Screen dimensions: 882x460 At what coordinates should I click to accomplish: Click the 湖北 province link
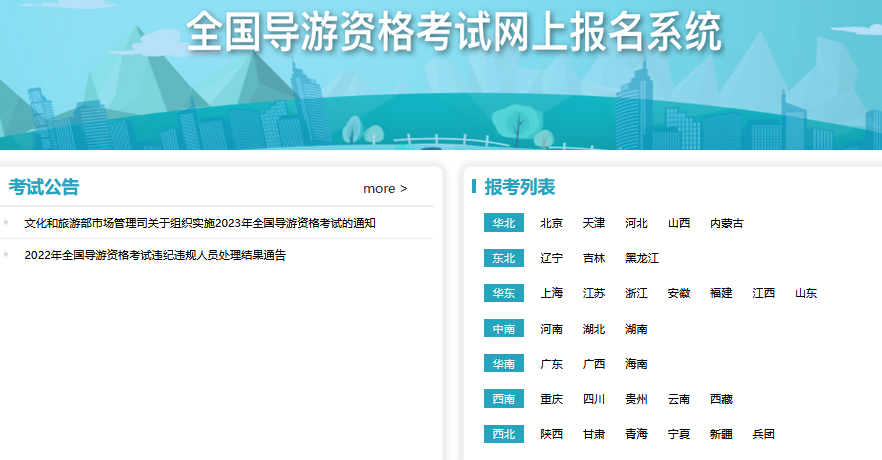pyautogui.click(x=594, y=328)
